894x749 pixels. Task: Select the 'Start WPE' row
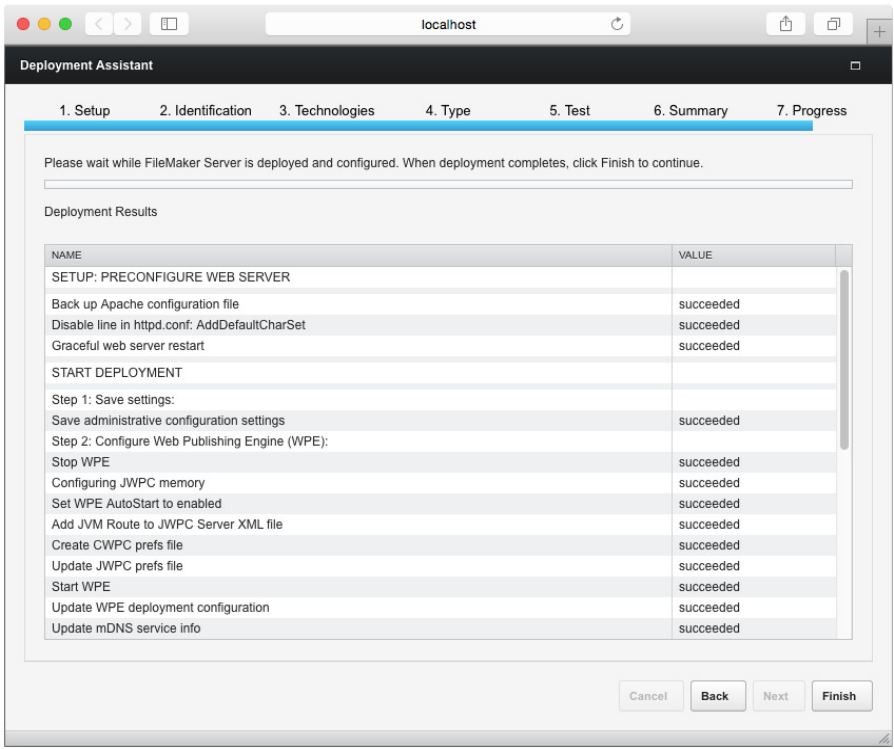tap(440, 587)
